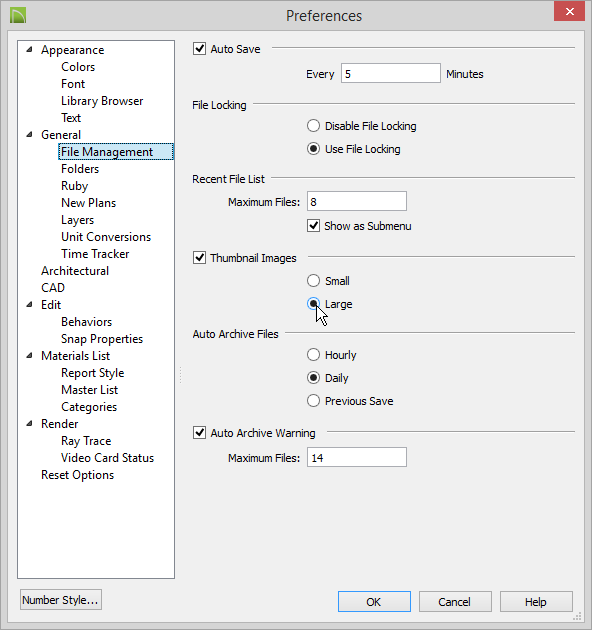Disable the Thumbnail Images checkbox

click(199, 258)
